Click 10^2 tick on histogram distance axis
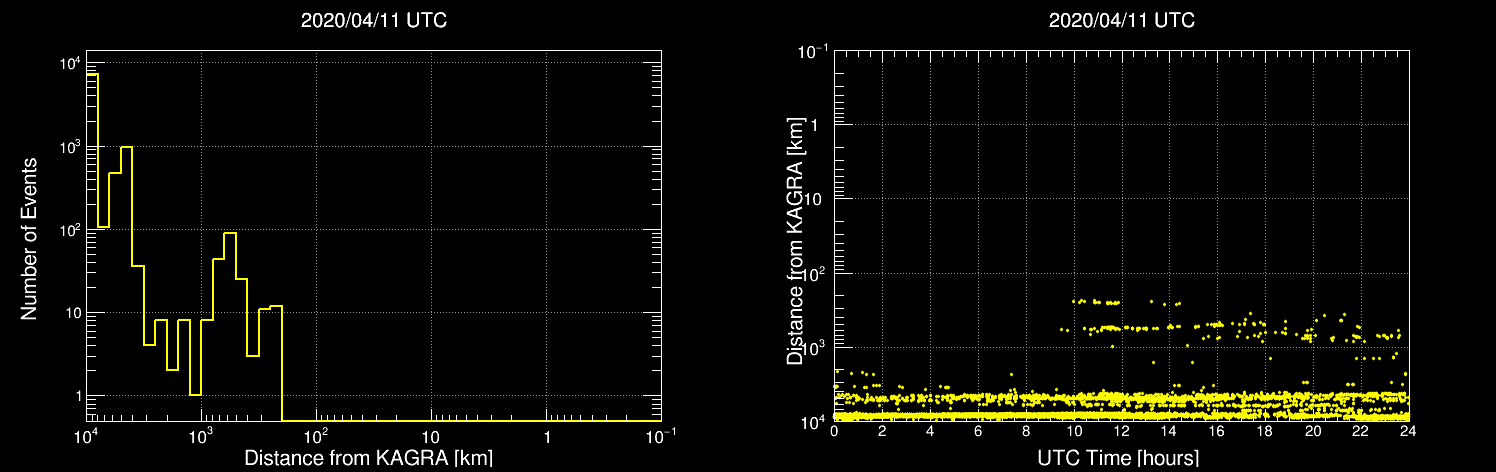The height and width of the screenshot is (472, 1496). tap(316, 436)
